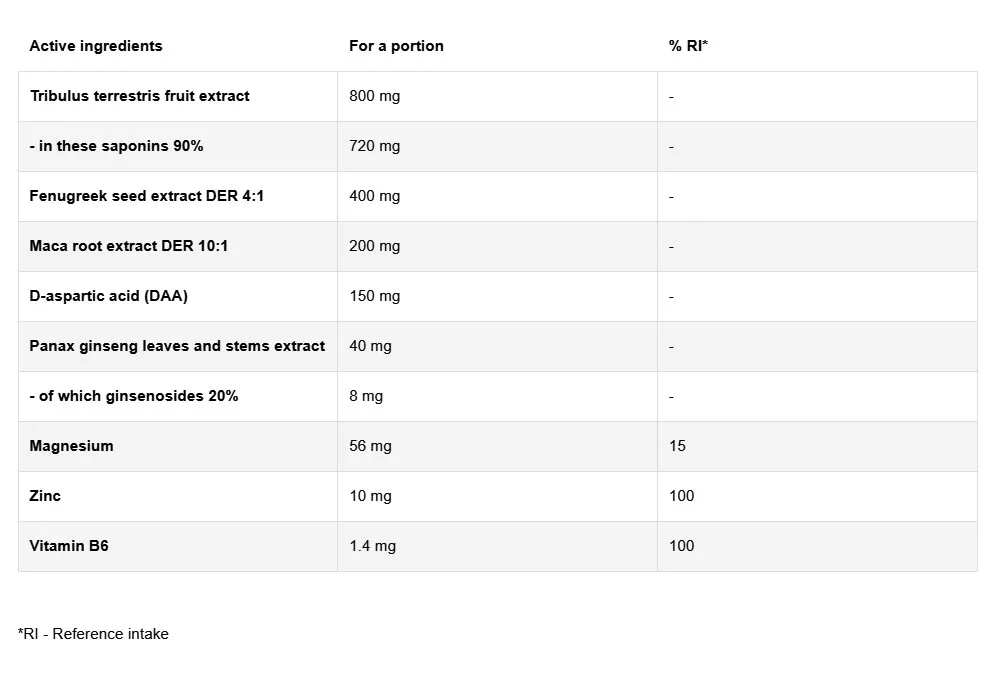The width and height of the screenshot is (1004, 681).
Task: Click the 200 mg value
Action: pos(374,246)
